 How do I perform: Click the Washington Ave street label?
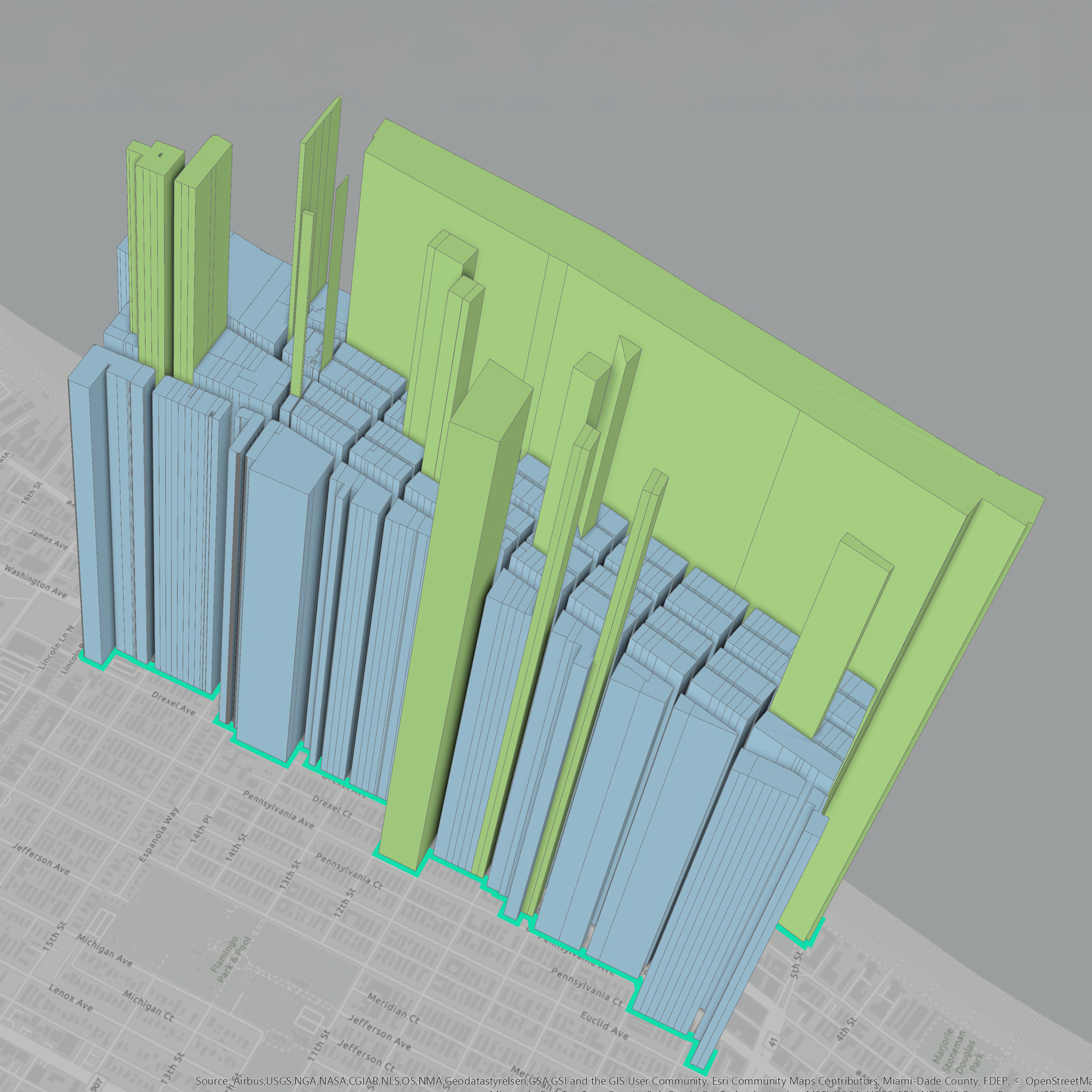35,581
